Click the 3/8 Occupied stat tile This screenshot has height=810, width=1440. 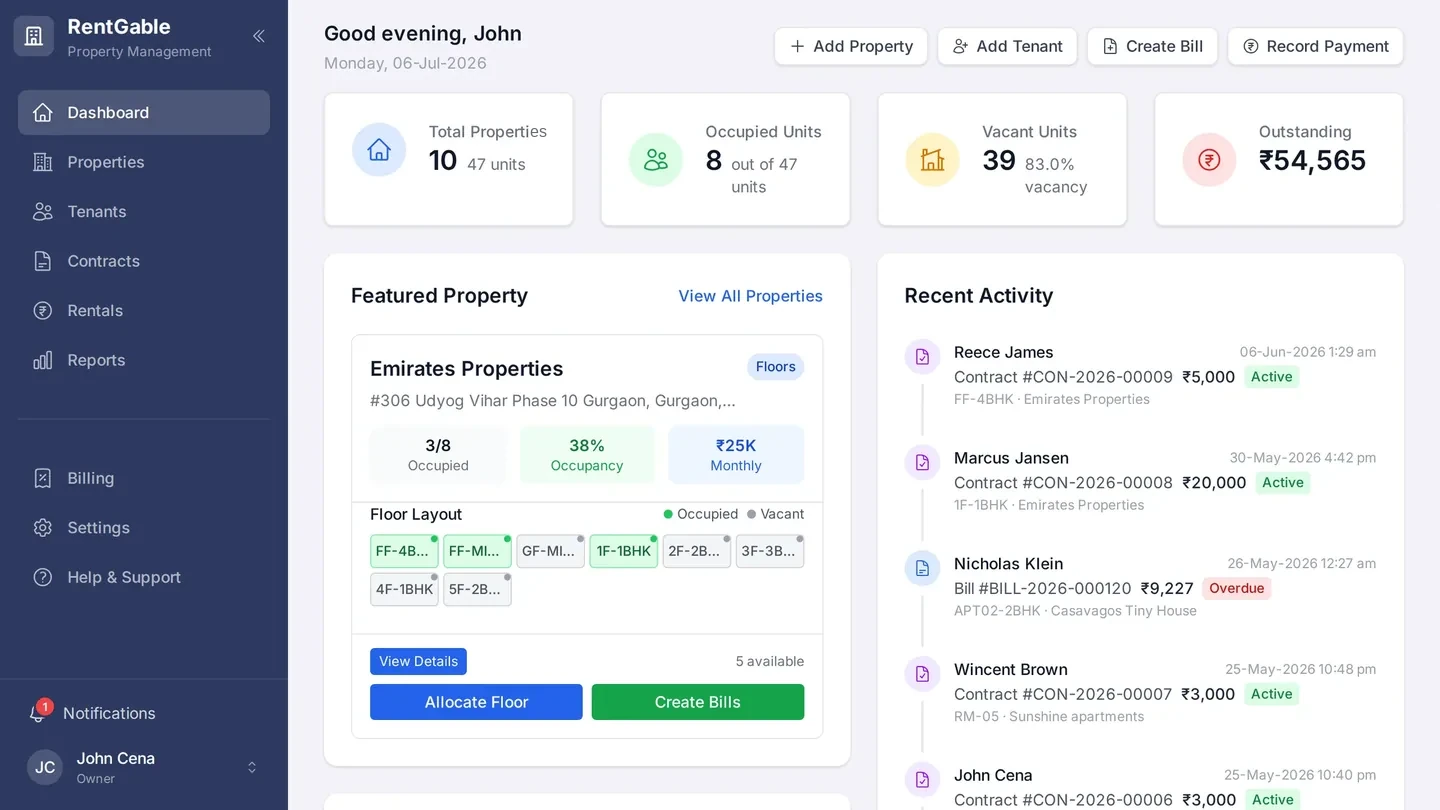[x=438, y=455]
